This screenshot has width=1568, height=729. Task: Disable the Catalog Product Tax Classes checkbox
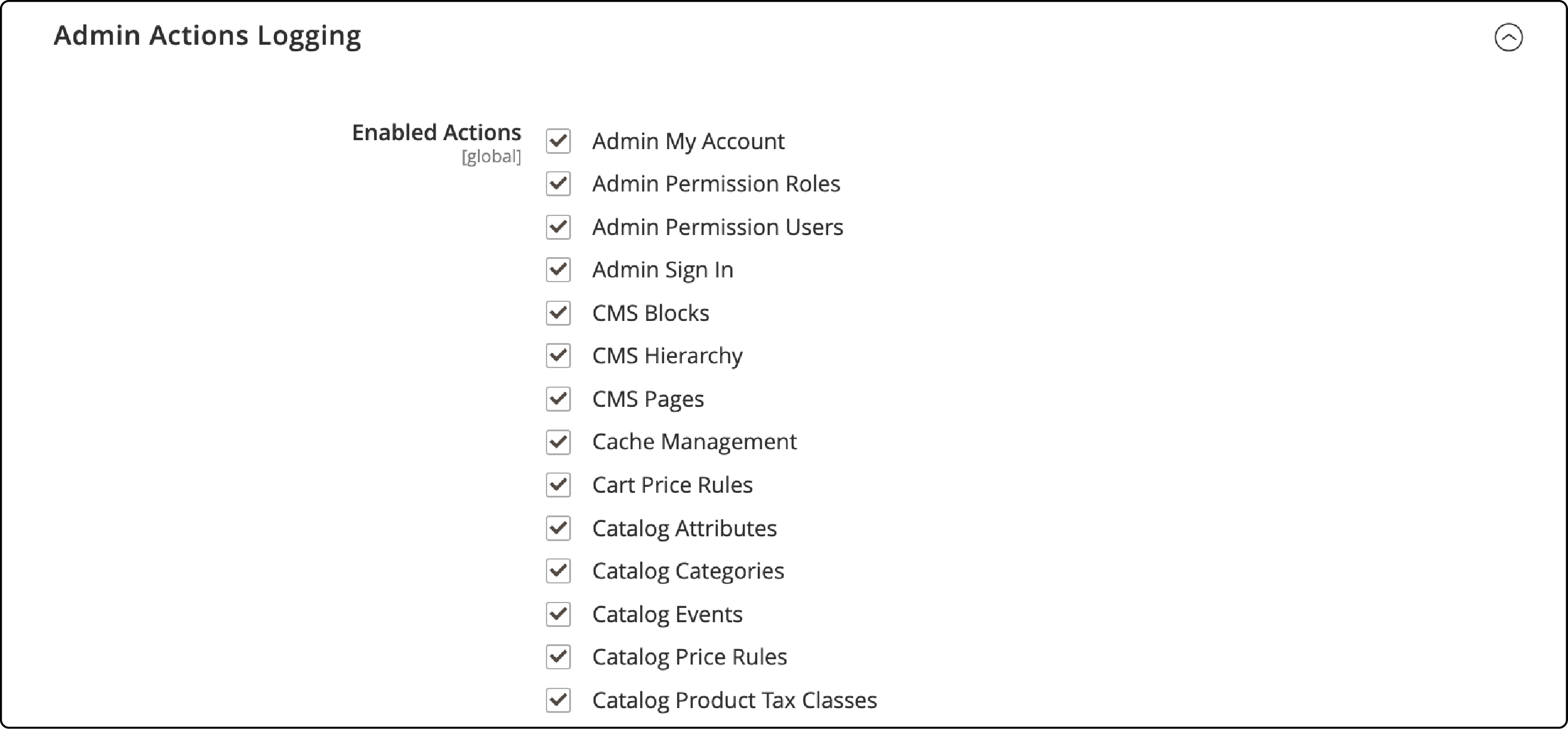[x=557, y=698]
